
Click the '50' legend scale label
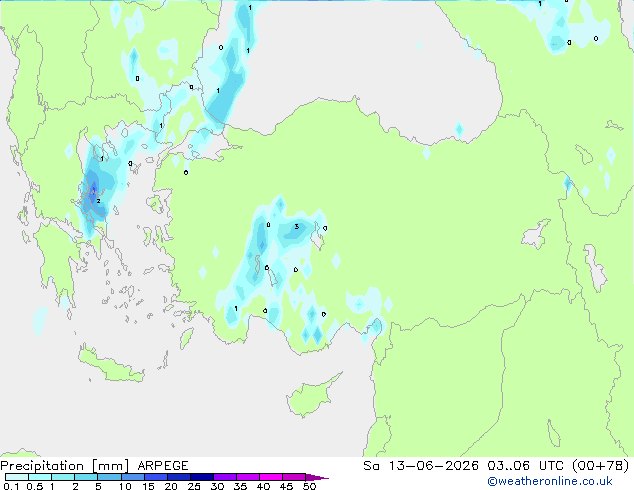point(309,486)
